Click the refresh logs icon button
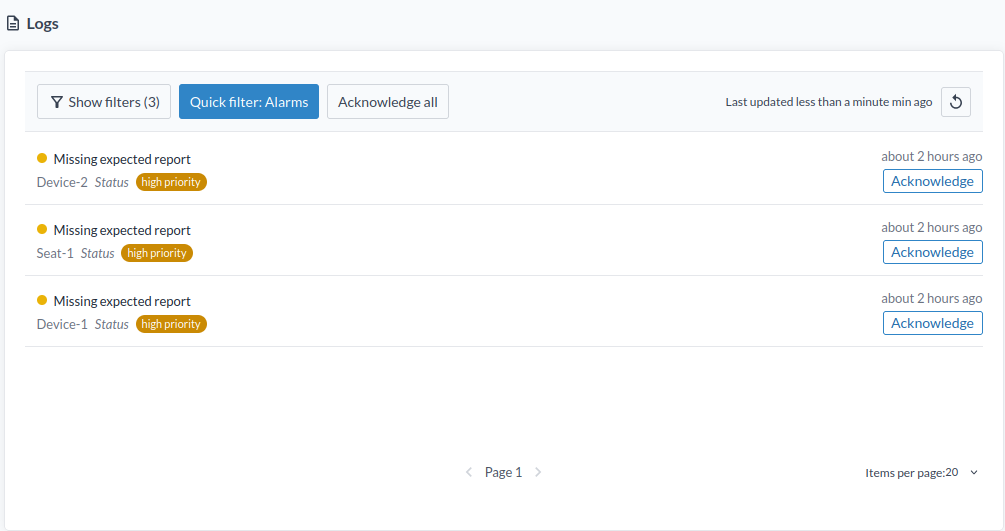The image size is (1005, 531). coord(955,102)
